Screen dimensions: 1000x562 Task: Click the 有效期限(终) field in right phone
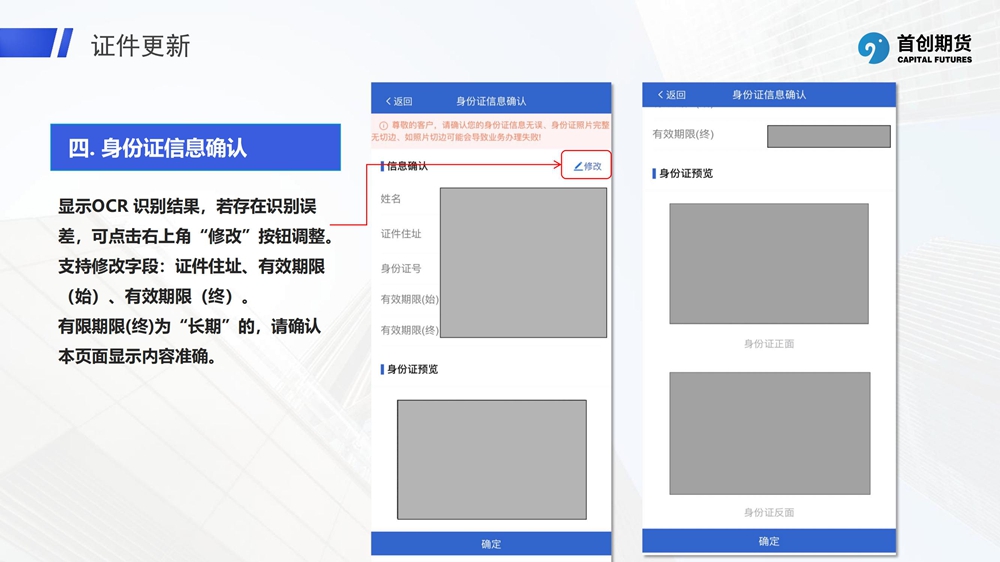point(828,136)
